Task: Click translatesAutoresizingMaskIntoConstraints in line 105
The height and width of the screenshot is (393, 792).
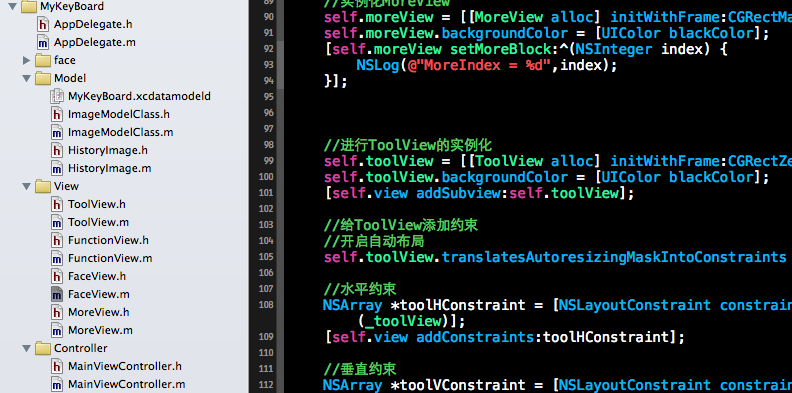Action: point(614,257)
